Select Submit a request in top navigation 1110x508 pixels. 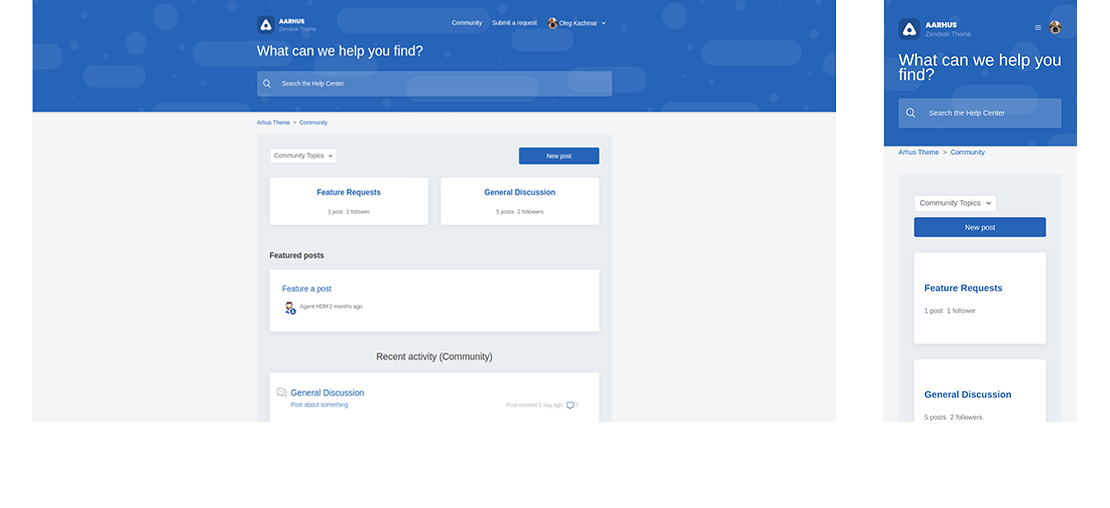click(514, 23)
